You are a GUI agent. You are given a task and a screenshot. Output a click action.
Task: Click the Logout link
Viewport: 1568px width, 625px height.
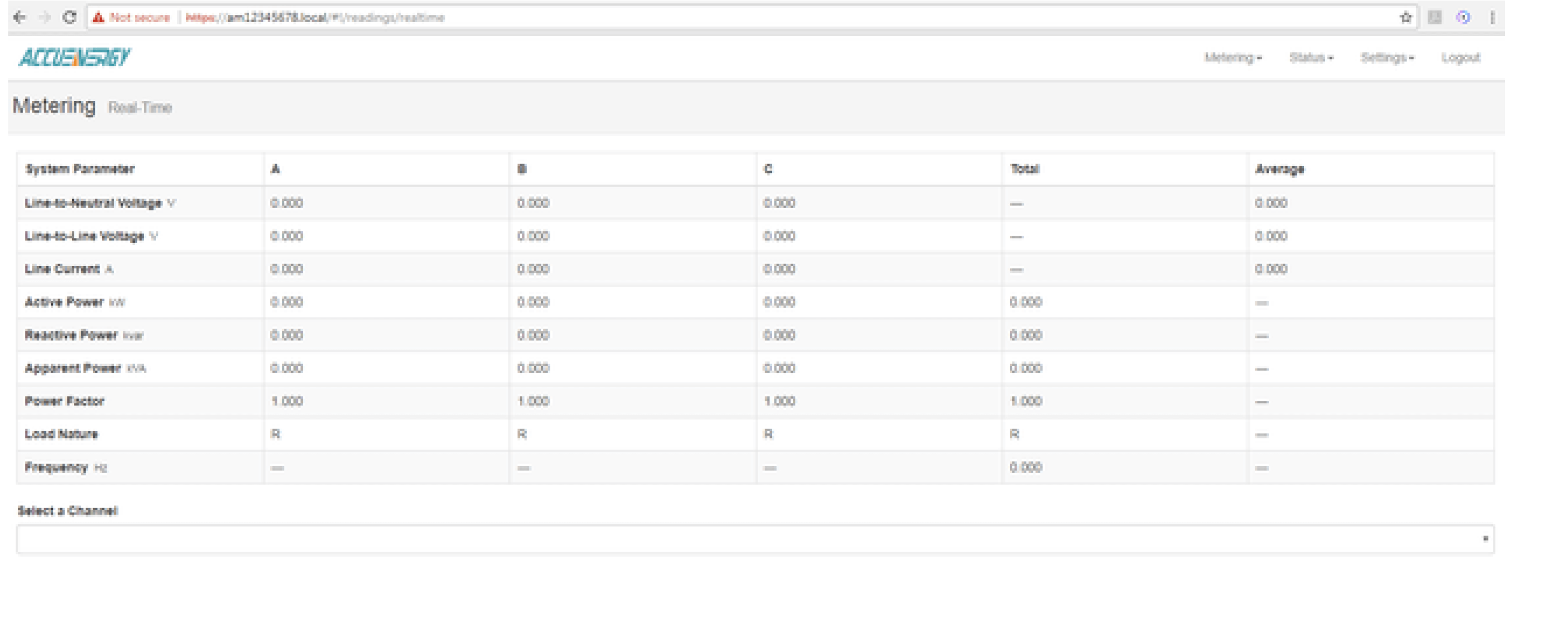click(1460, 57)
